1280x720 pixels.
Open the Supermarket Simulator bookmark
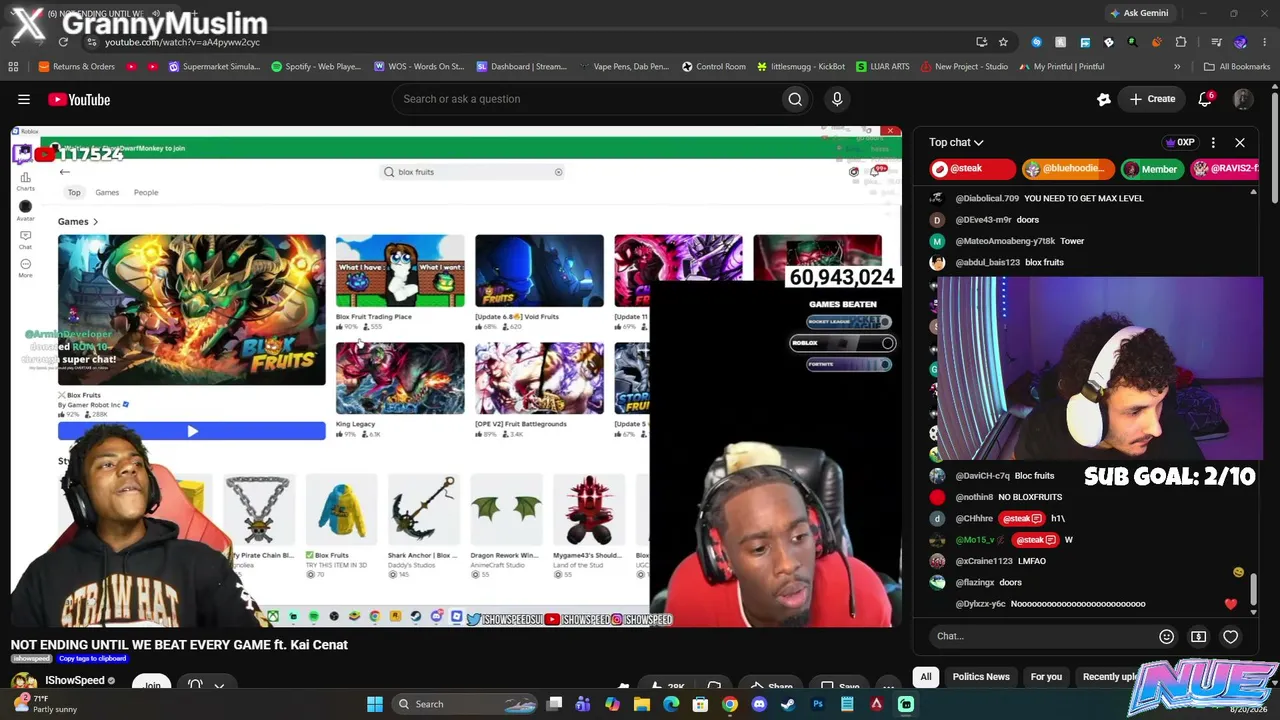(x=215, y=67)
